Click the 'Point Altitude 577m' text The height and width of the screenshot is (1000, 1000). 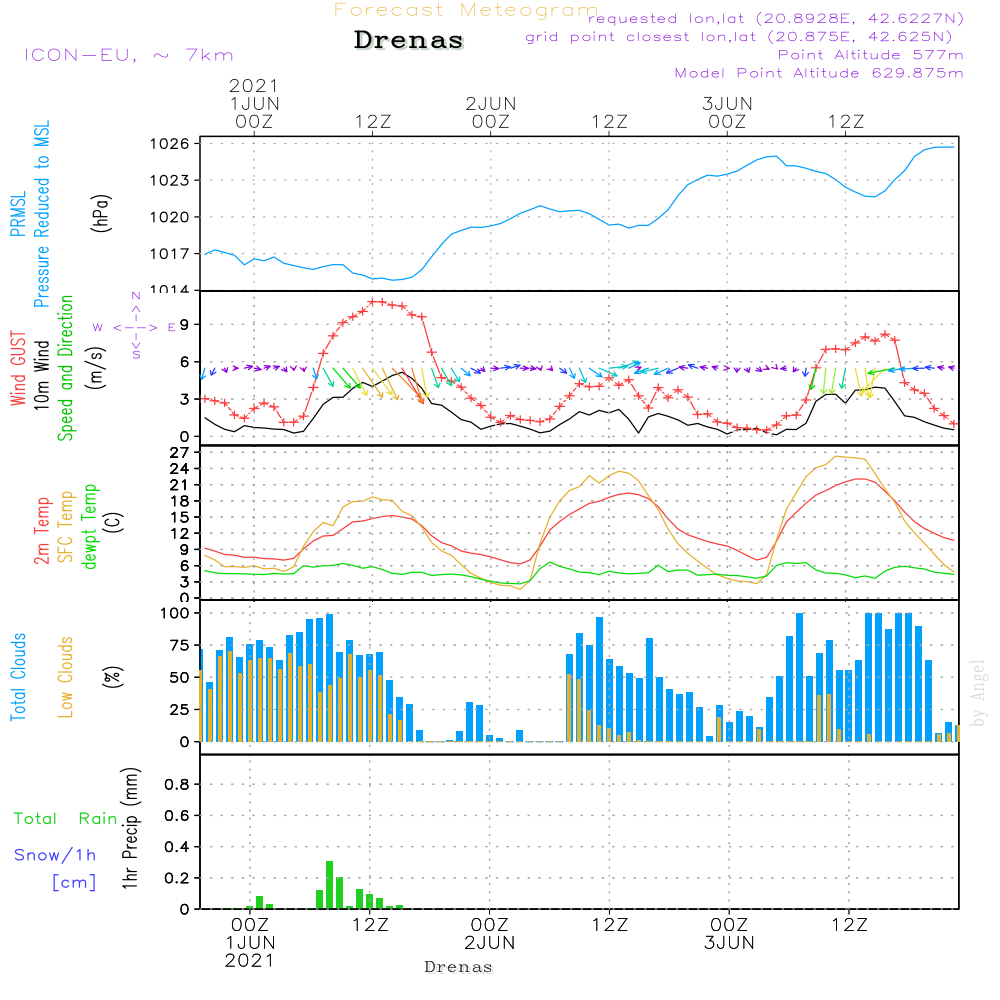click(871, 55)
